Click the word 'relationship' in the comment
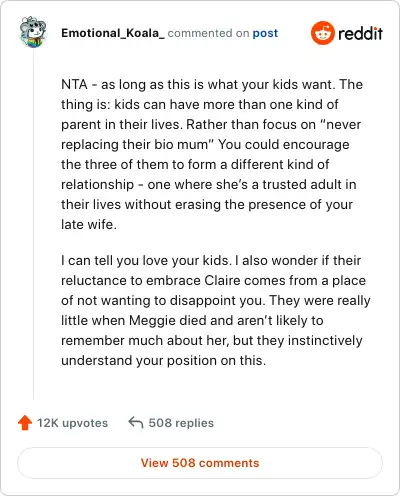Screen dimensions: 400x496 97,185
